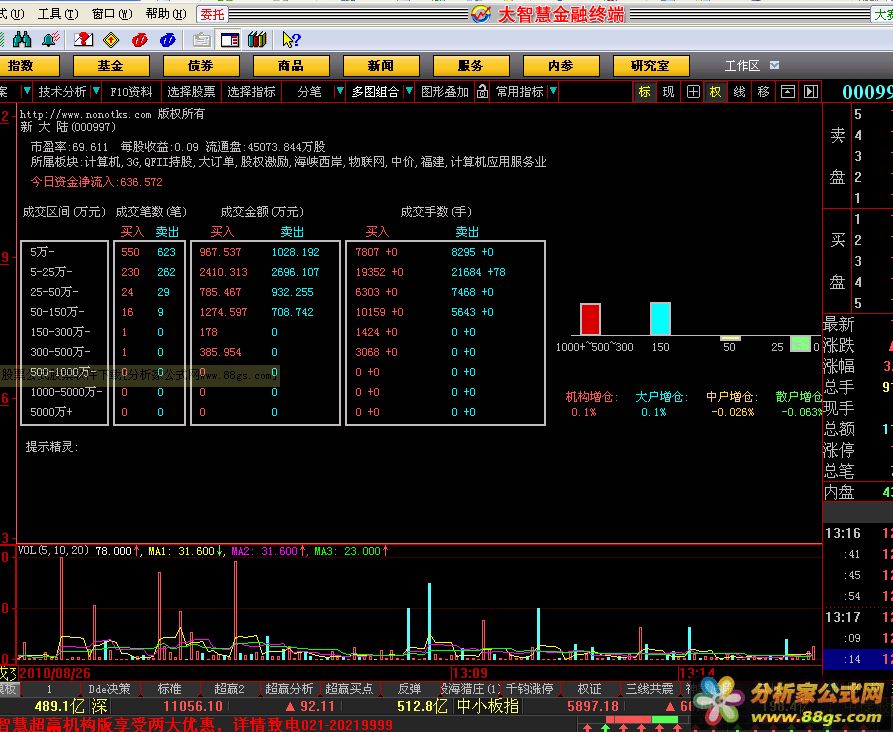Click the 技术分析 button label
Screen dimensions: 893x732
(62, 92)
